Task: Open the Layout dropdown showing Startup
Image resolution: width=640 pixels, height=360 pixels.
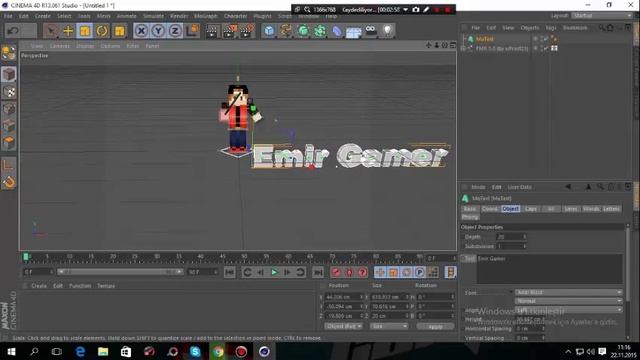Action: click(602, 16)
